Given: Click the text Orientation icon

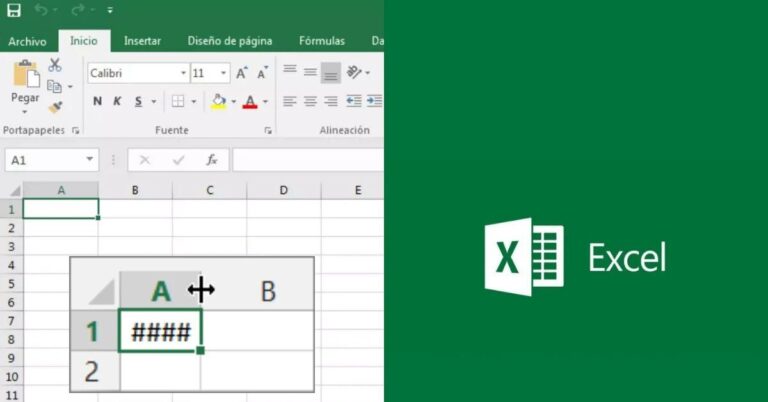Looking at the screenshot, I should click(x=354, y=72).
